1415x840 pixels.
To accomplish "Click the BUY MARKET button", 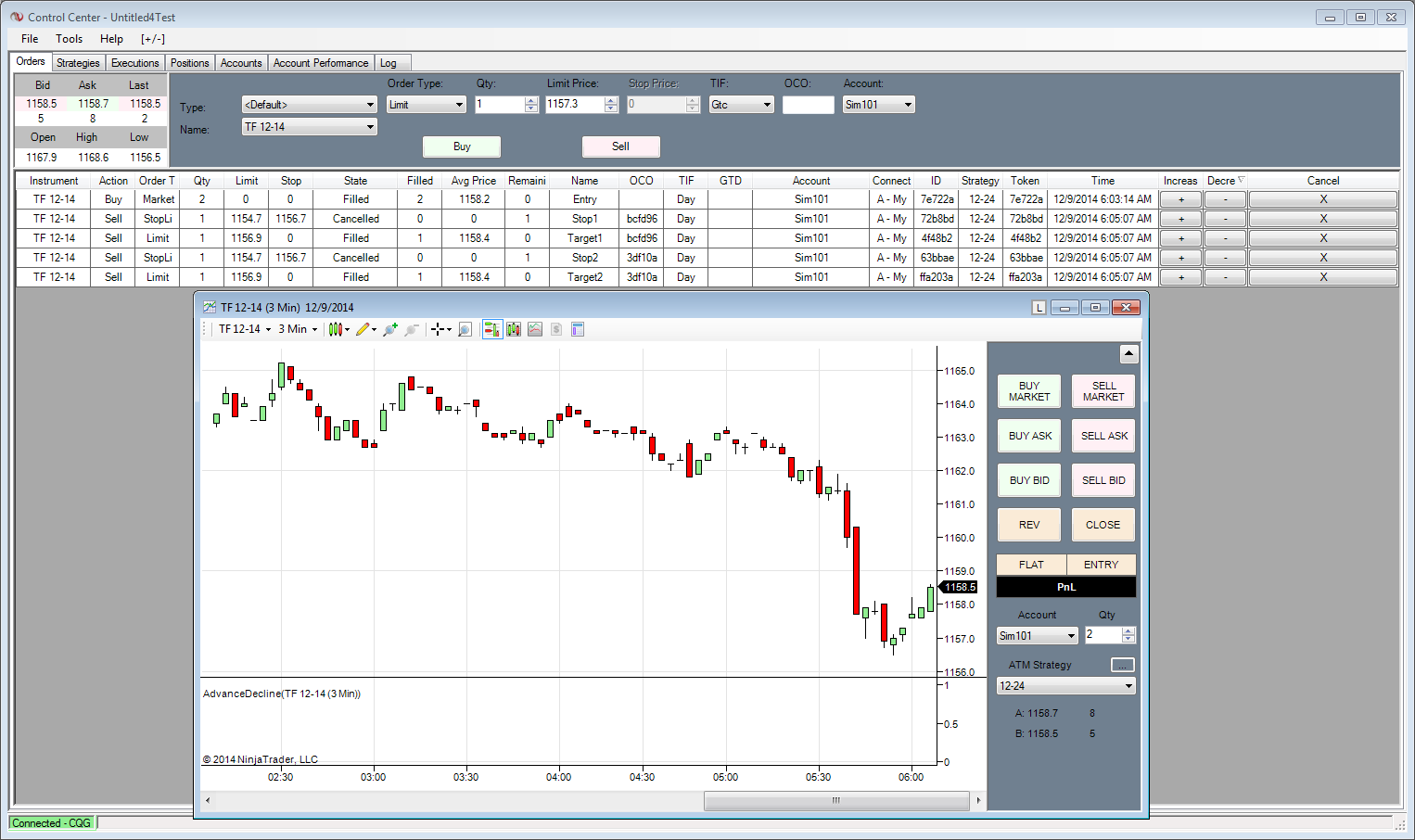I will [1029, 391].
